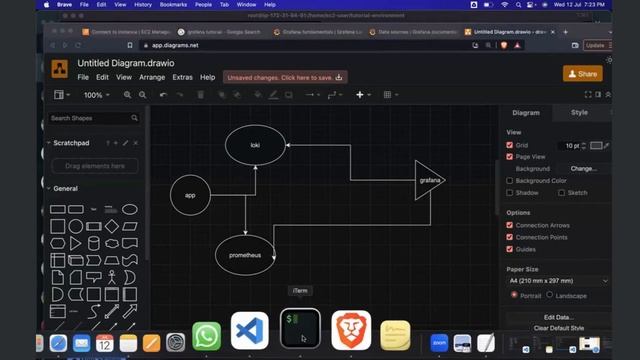Screen dimensions: 640x360
Task: Click the Clear Default Style button
Action: 558,328
